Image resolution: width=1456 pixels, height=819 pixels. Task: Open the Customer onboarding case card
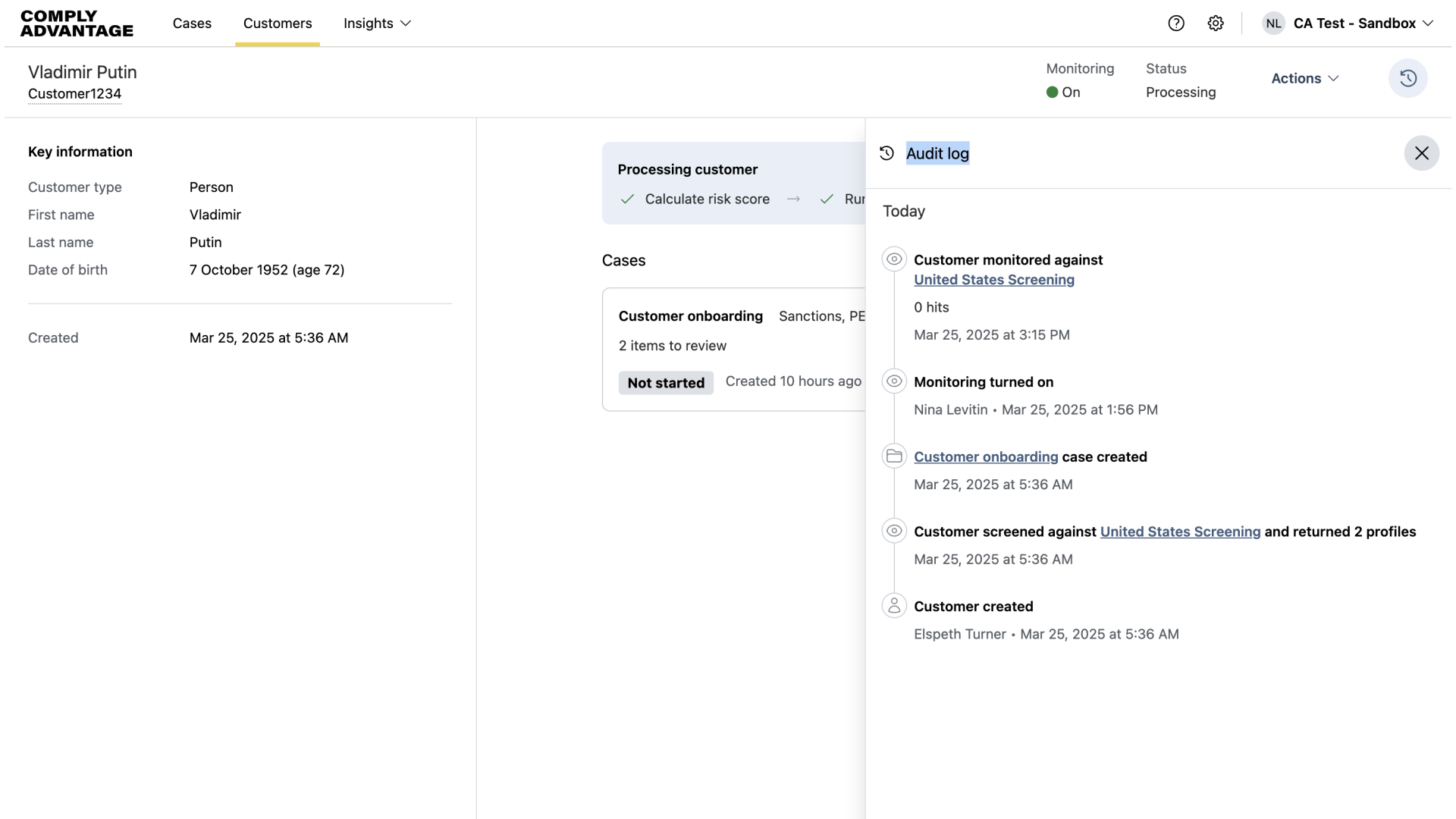[690, 316]
